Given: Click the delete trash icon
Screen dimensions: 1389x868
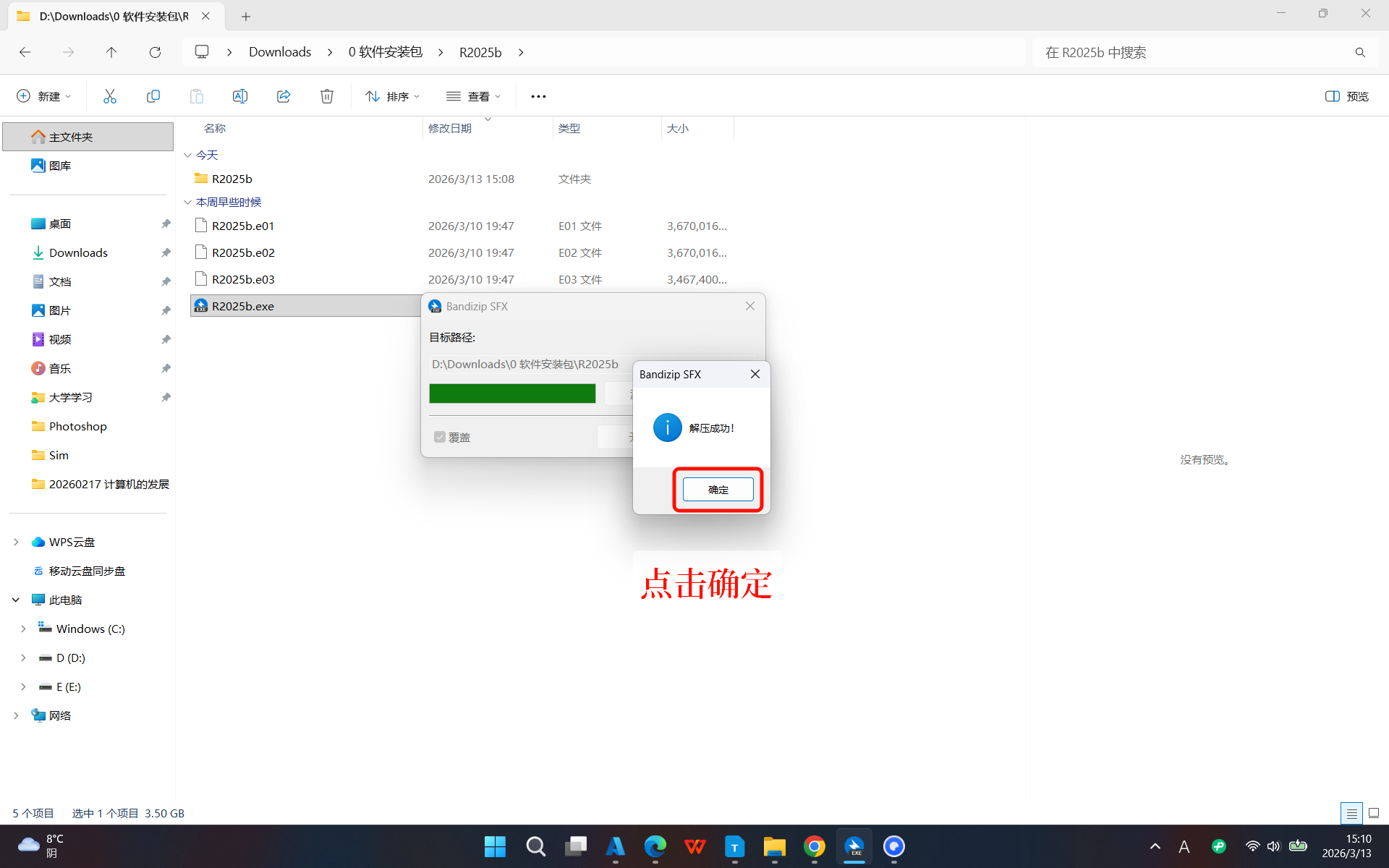Looking at the screenshot, I should (327, 96).
